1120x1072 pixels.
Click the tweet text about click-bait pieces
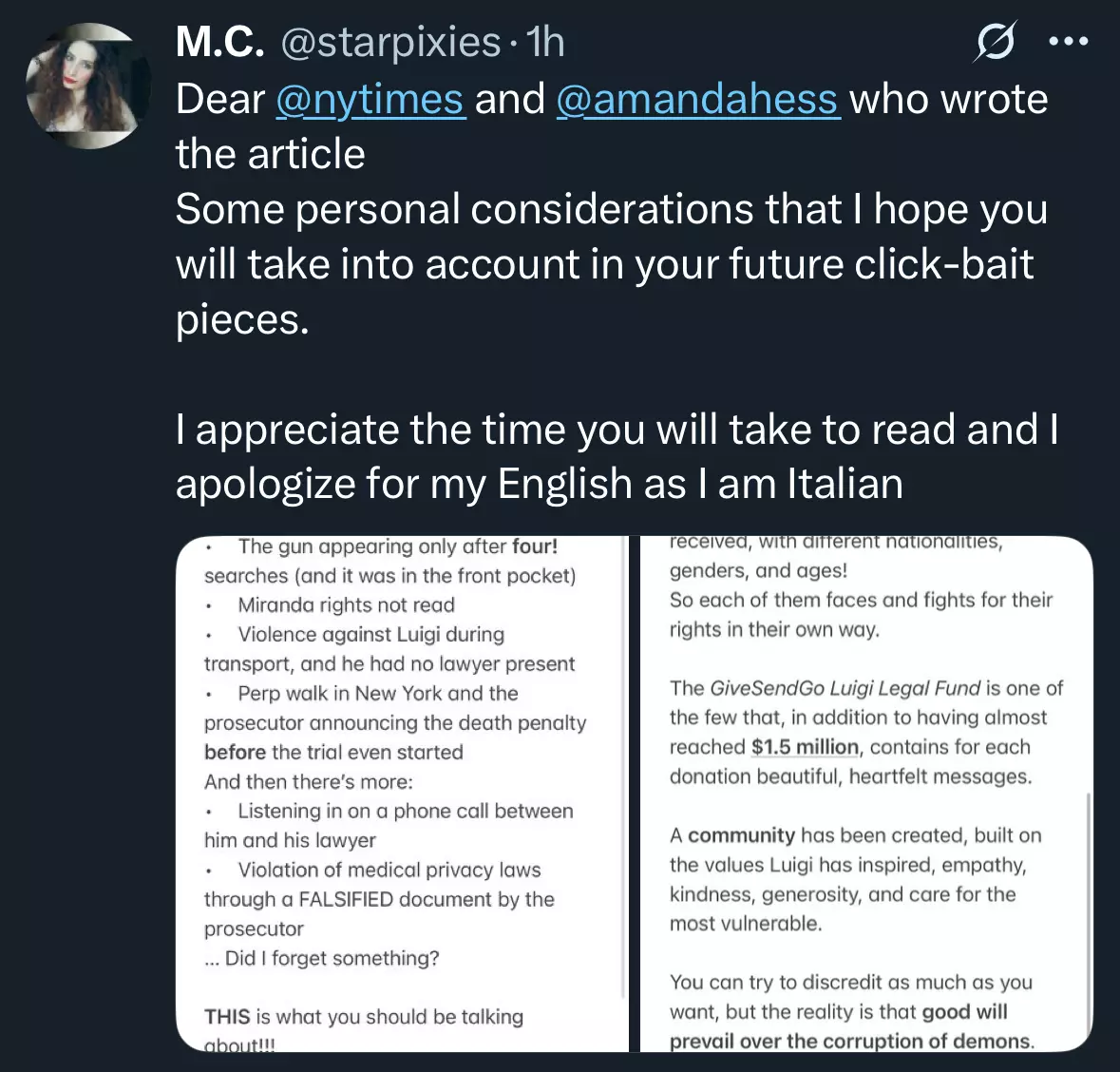(x=612, y=263)
